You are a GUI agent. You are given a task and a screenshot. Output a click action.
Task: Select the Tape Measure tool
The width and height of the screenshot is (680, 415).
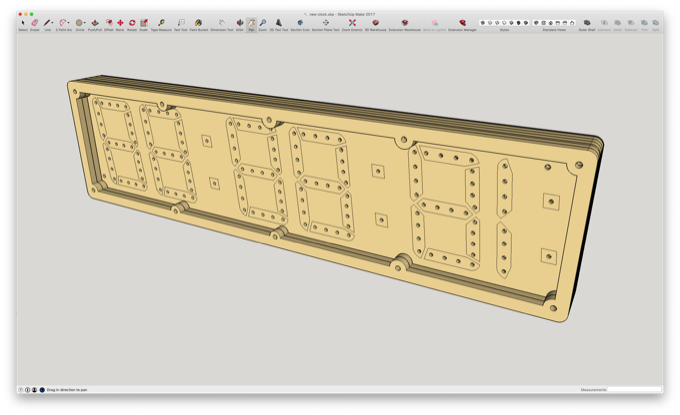(x=161, y=23)
